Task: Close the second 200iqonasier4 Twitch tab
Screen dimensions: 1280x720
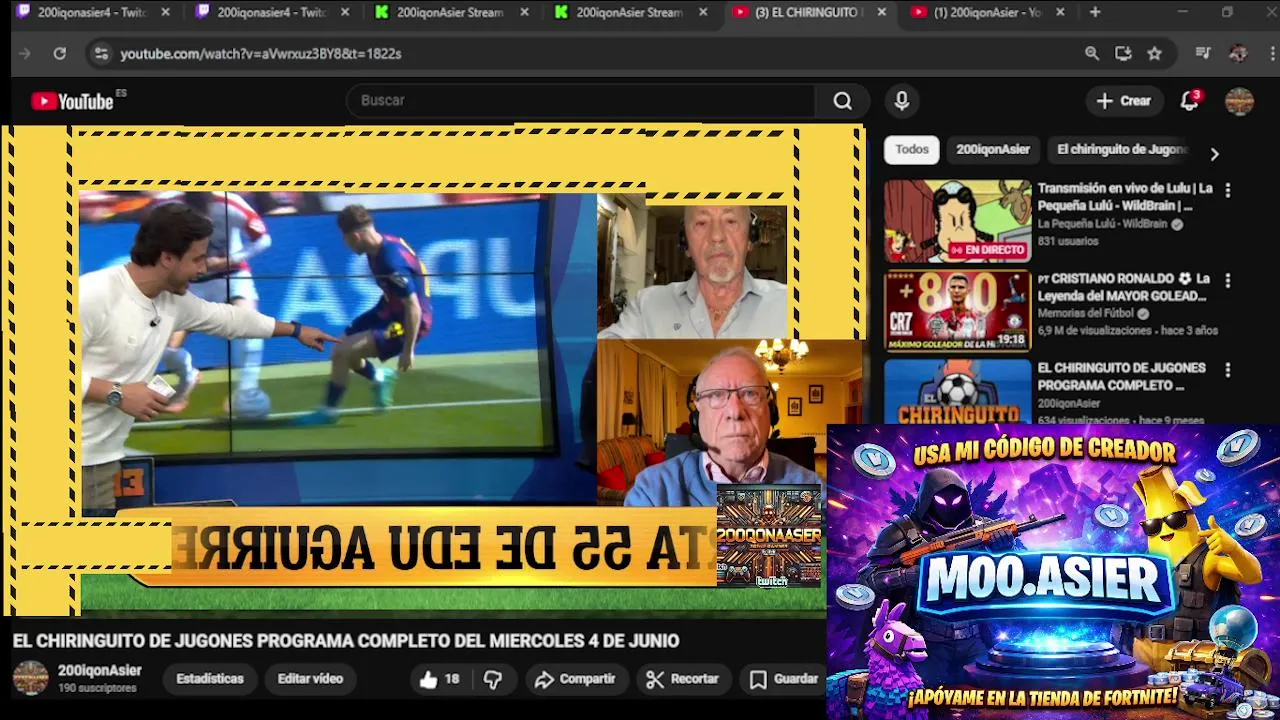Action: (x=345, y=13)
